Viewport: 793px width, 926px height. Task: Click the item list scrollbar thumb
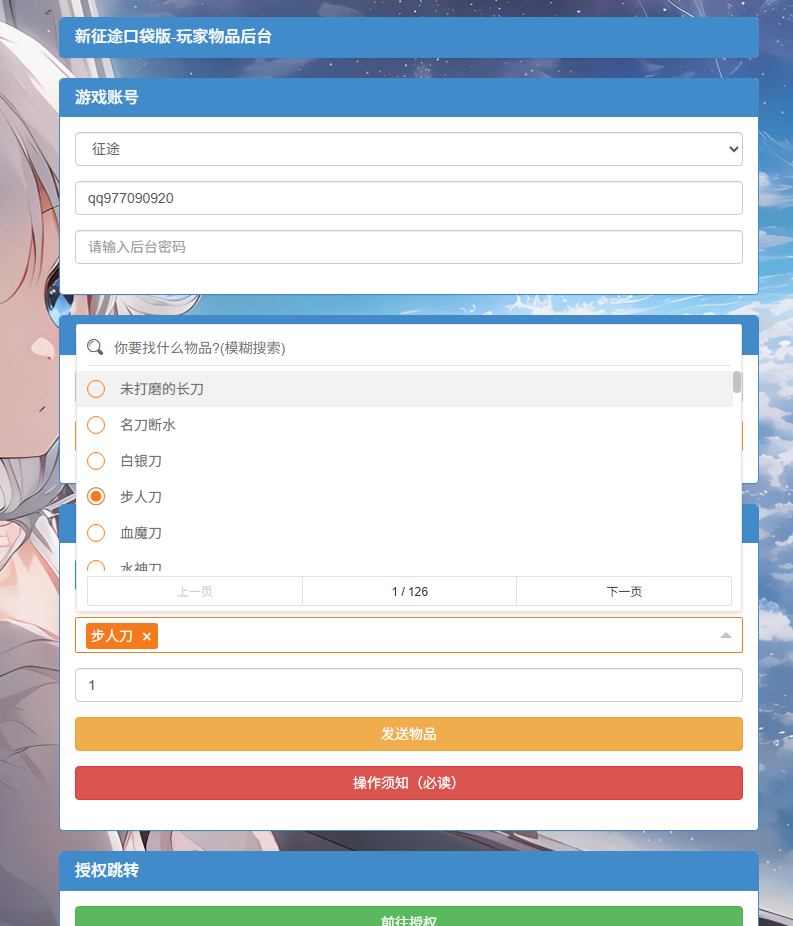tap(736, 382)
